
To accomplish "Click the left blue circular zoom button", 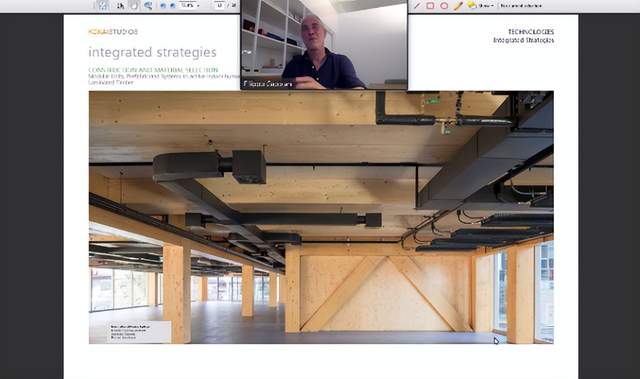I will (x=163, y=6).
